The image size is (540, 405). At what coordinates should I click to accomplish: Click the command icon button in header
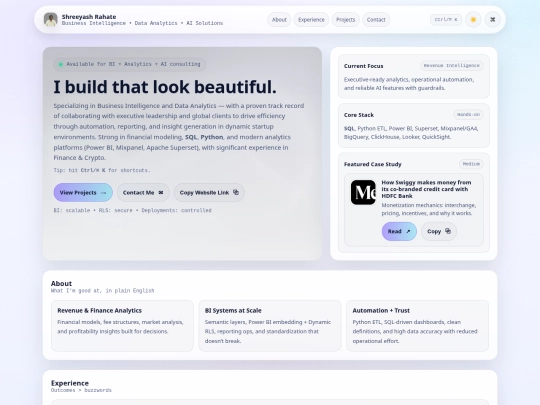493,20
